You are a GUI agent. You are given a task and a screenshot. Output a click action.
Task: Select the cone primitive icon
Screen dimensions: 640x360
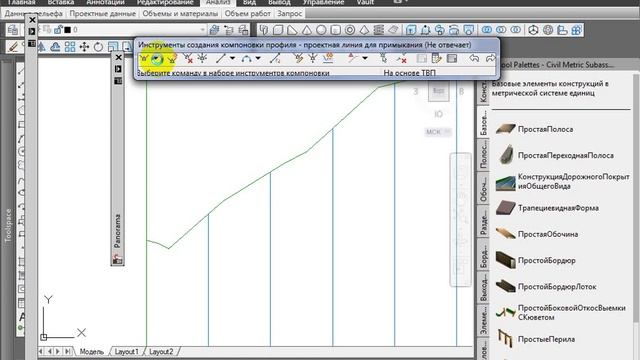307,30
